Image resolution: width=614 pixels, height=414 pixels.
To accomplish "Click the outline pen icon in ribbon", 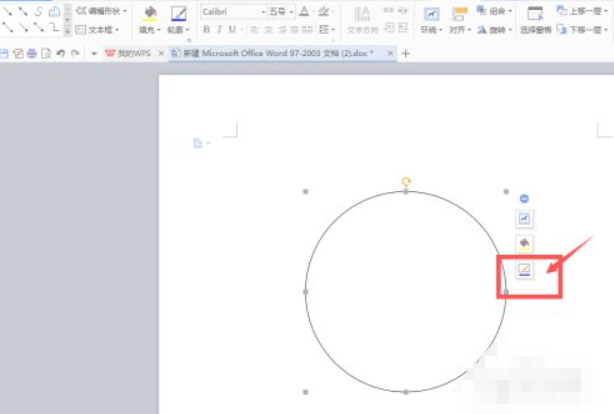I will (x=178, y=14).
